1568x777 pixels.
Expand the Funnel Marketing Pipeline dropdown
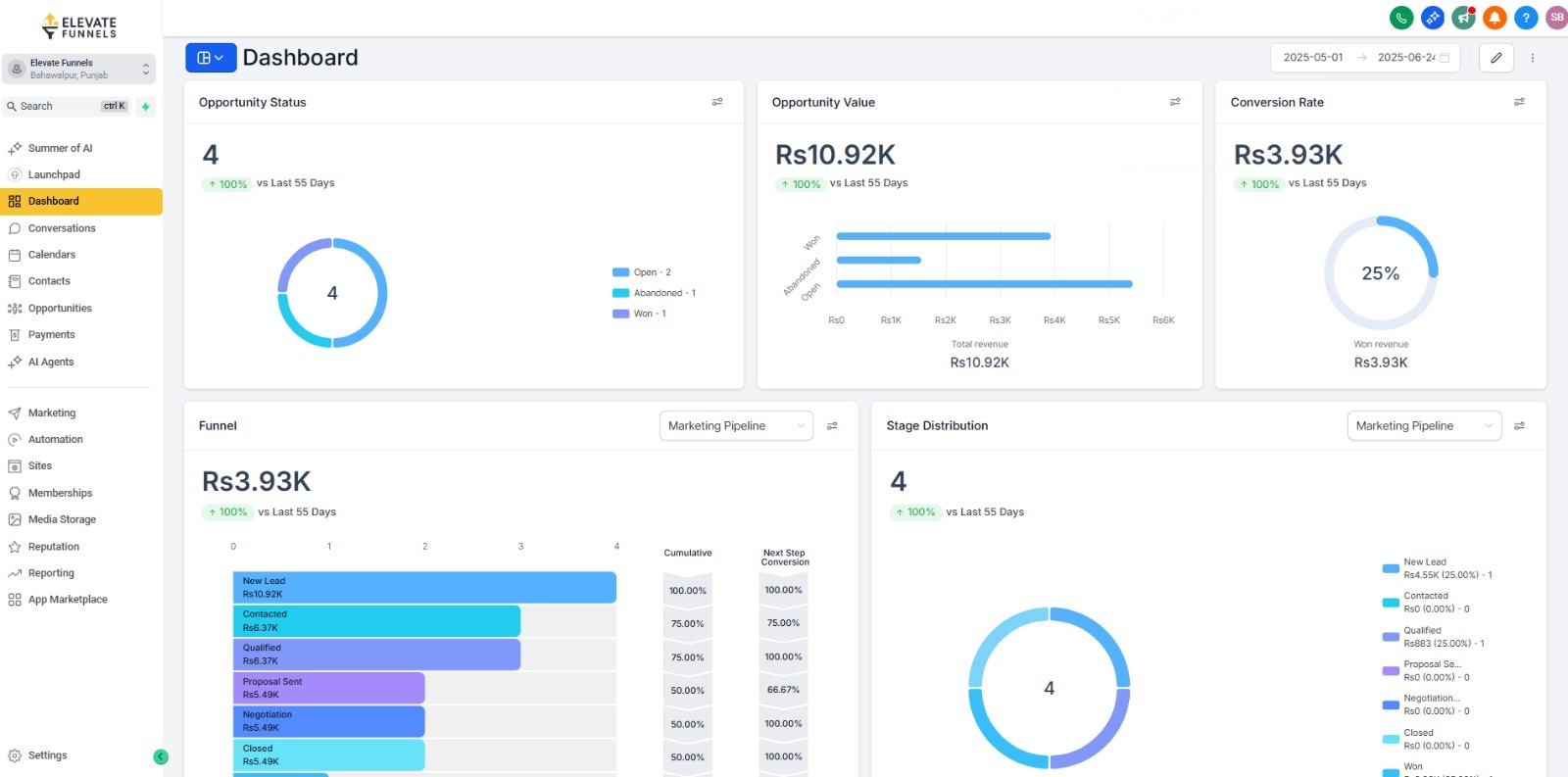[x=736, y=426]
